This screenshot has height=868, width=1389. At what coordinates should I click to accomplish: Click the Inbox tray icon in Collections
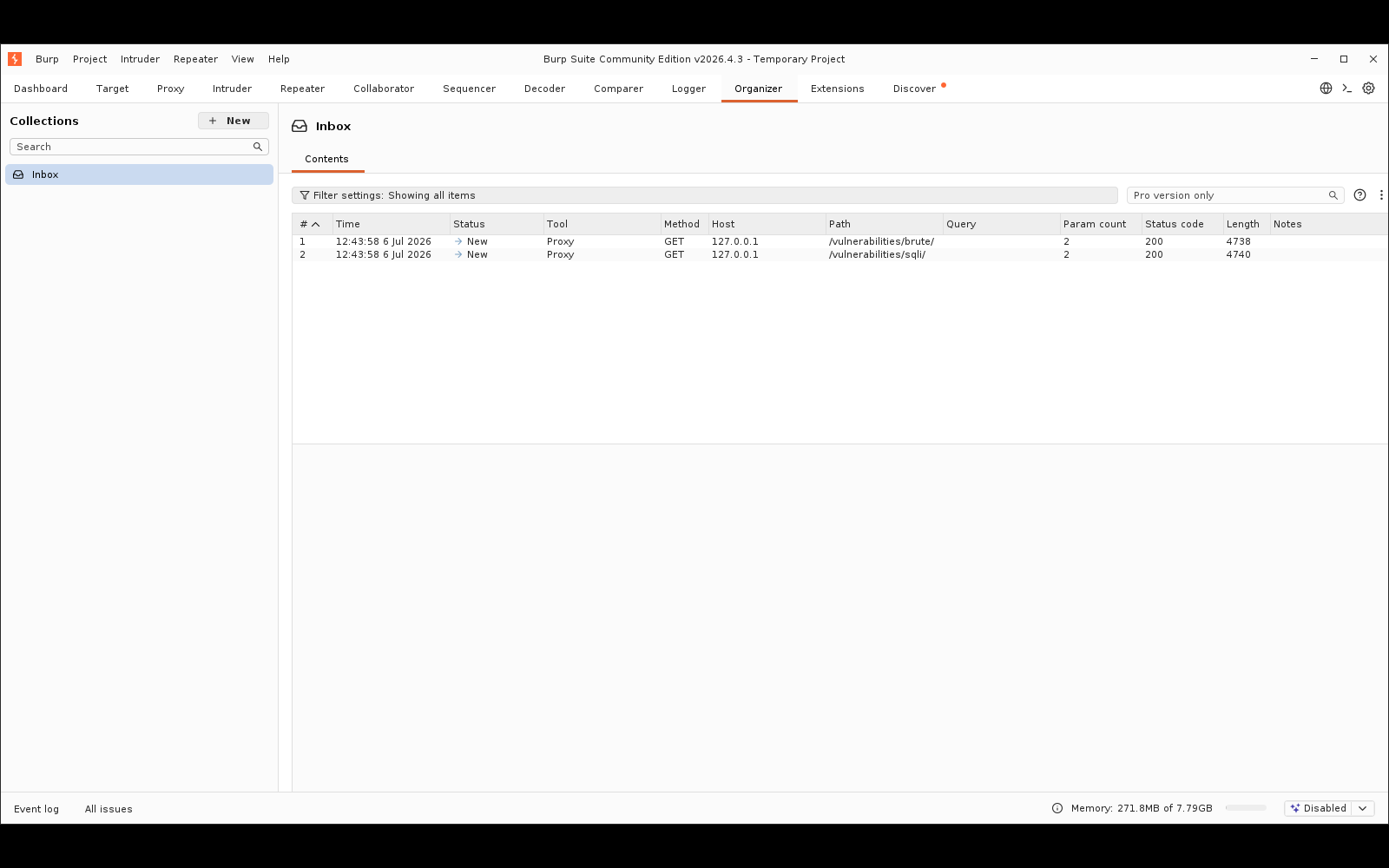[18, 174]
